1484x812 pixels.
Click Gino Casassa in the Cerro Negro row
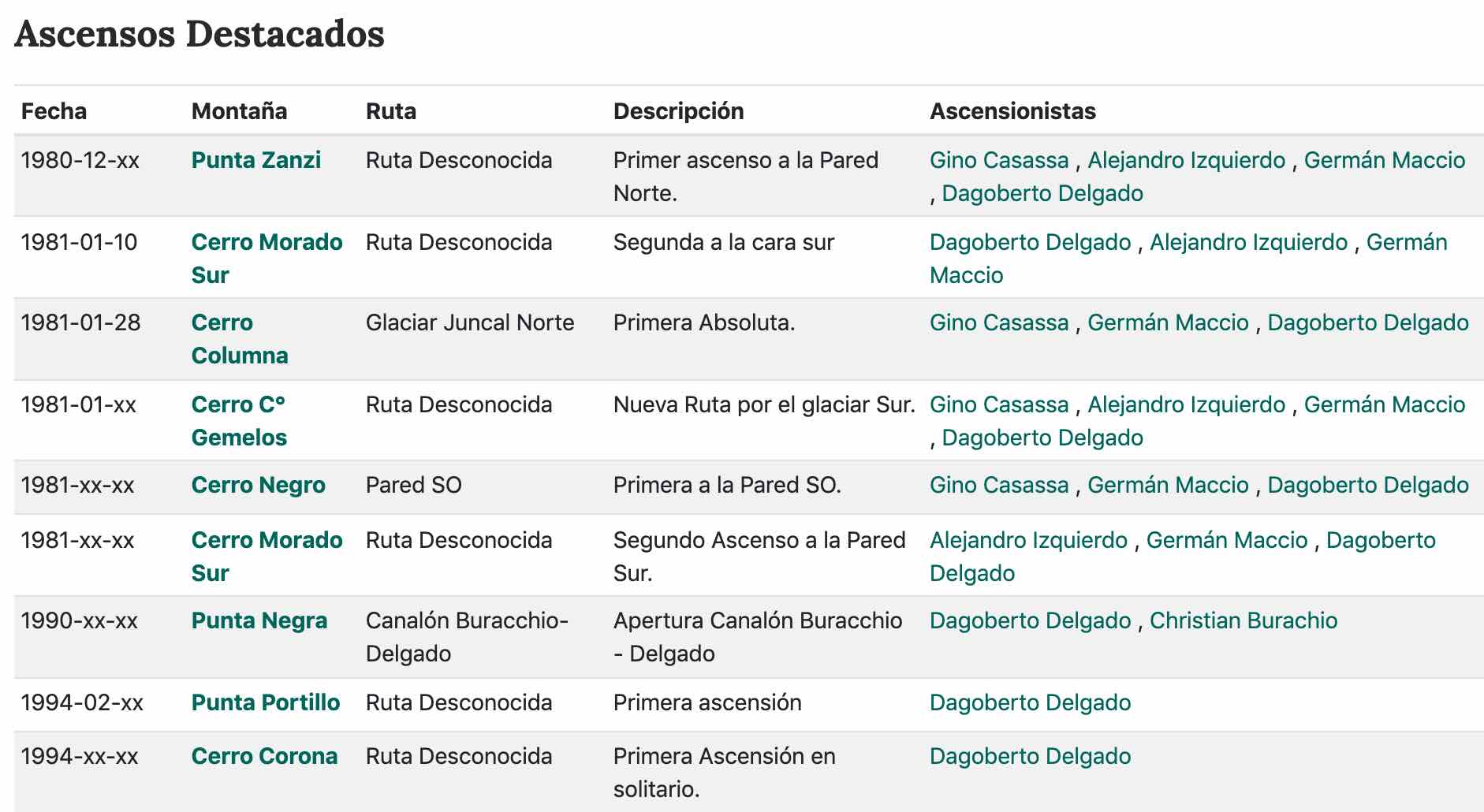coord(998,485)
